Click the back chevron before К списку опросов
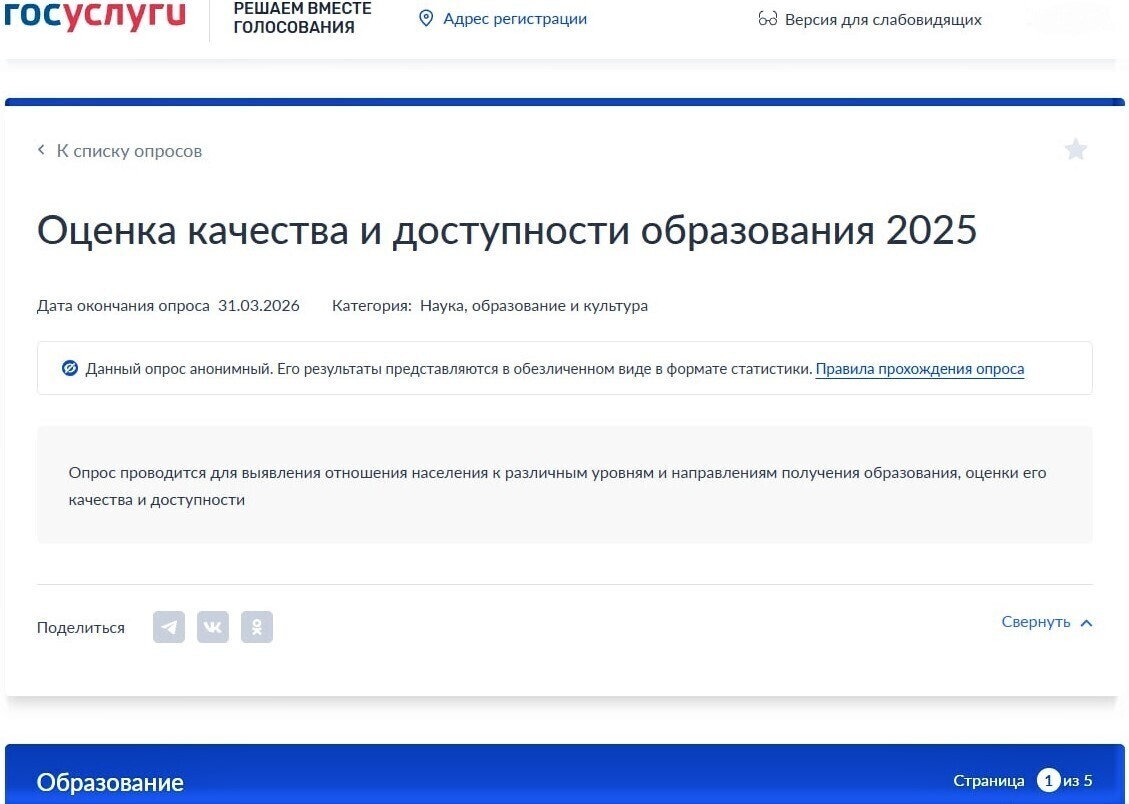Image resolution: width=1129 pixels, height=804 pixels. 42,150
